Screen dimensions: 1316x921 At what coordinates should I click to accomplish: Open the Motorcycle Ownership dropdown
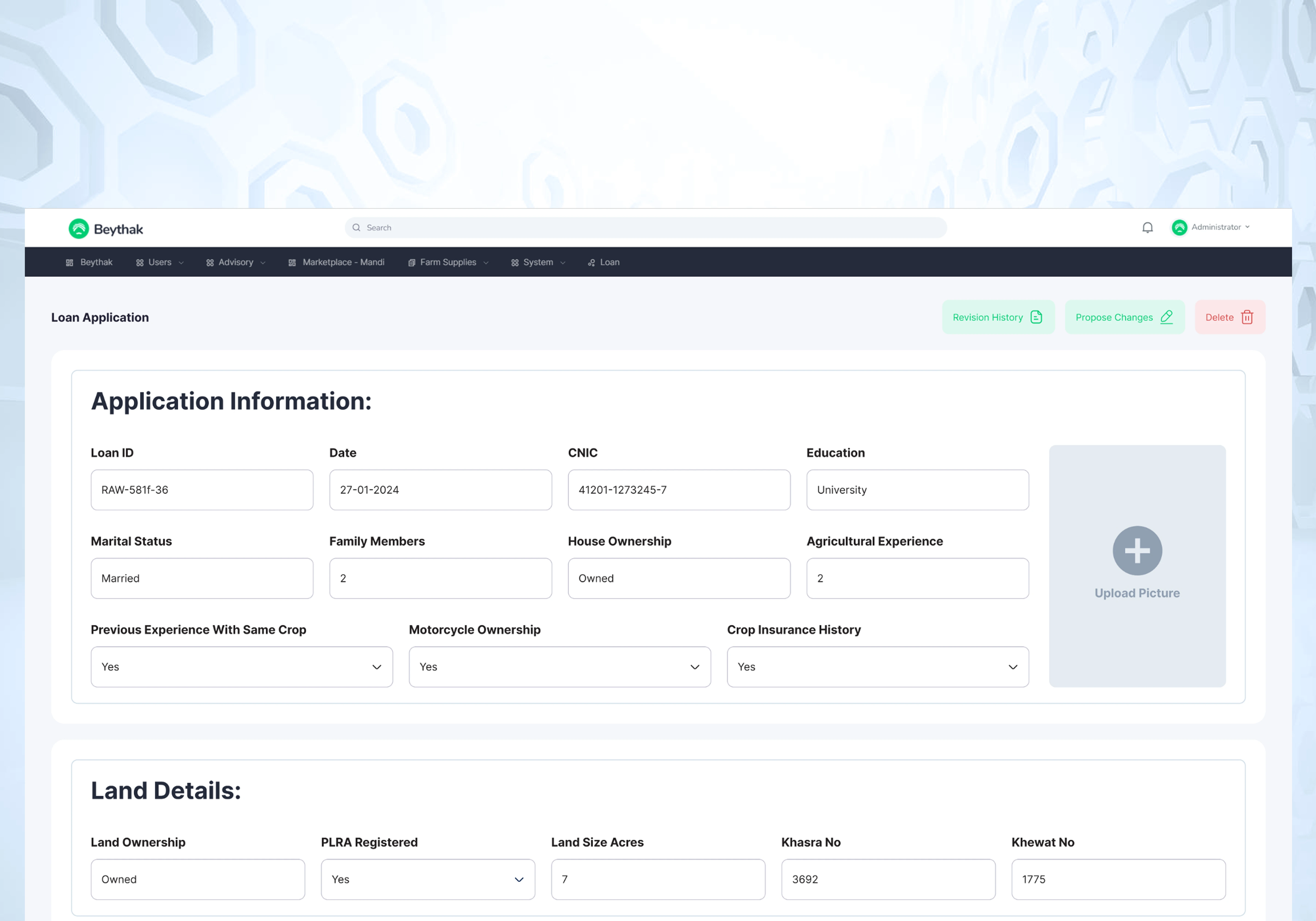tap(559, 667)
